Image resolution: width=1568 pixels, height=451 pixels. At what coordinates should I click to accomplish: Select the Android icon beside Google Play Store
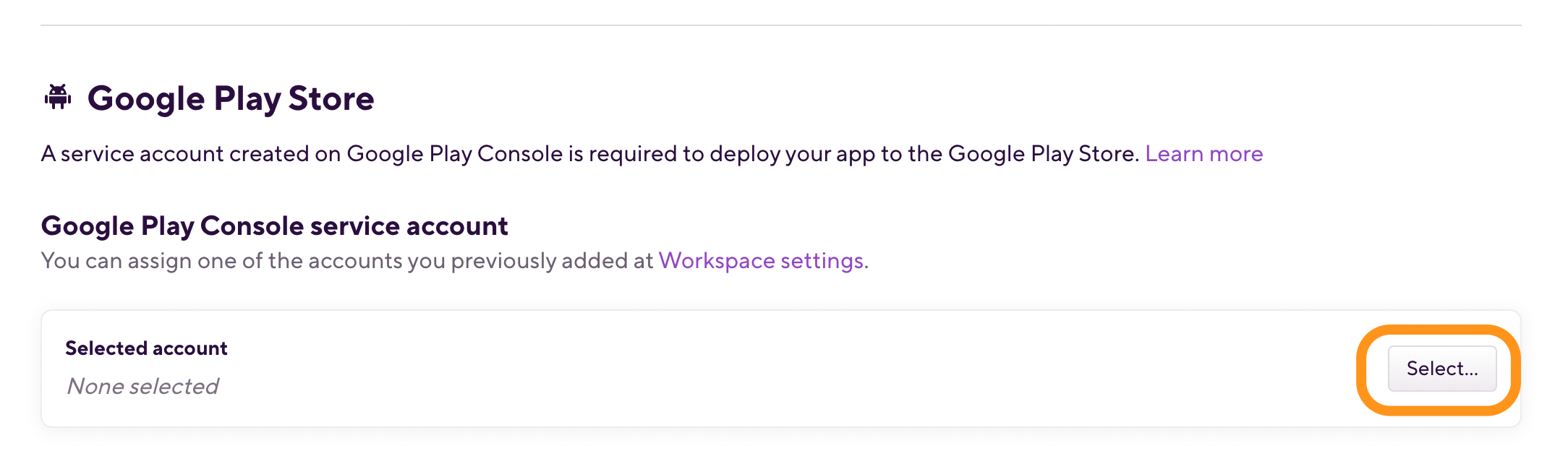58,97
